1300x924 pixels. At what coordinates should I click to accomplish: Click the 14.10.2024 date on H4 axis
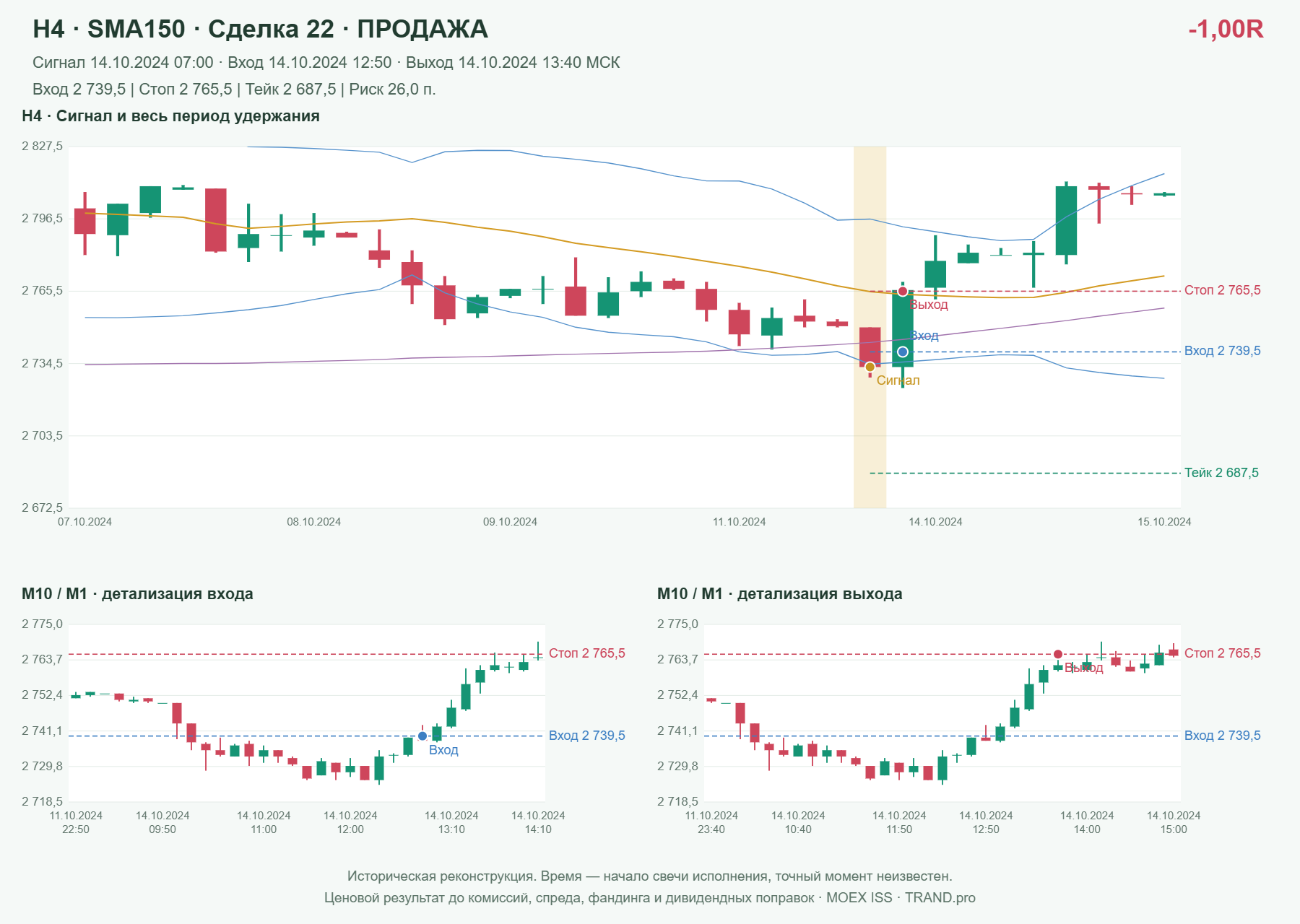935,522
